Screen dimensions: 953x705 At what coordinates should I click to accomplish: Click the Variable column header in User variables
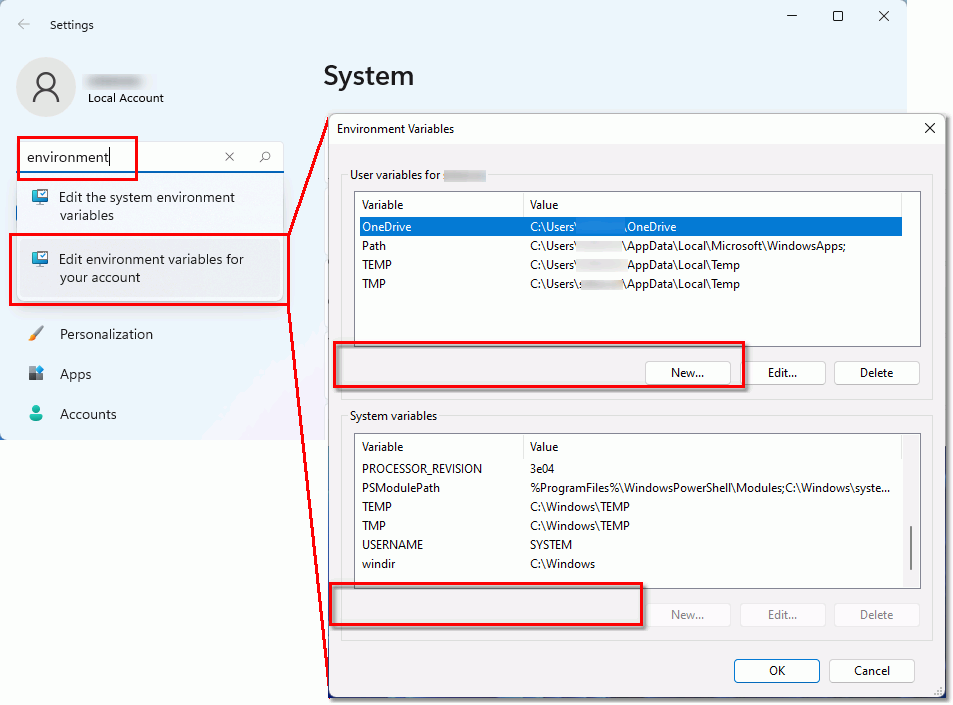439,205
